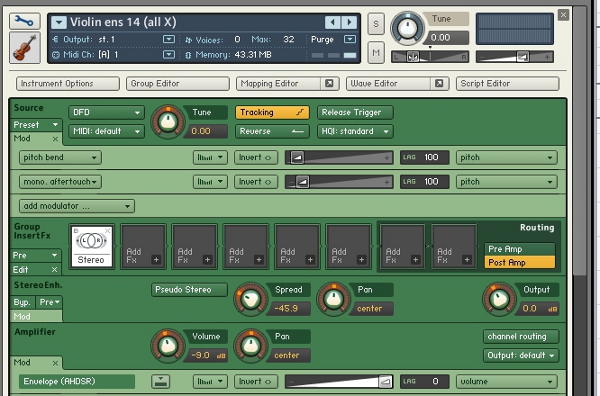This screenshot has height=396, width=600.
Task: Open the Output st. 1 dropdown
Action: coord(169,39)
